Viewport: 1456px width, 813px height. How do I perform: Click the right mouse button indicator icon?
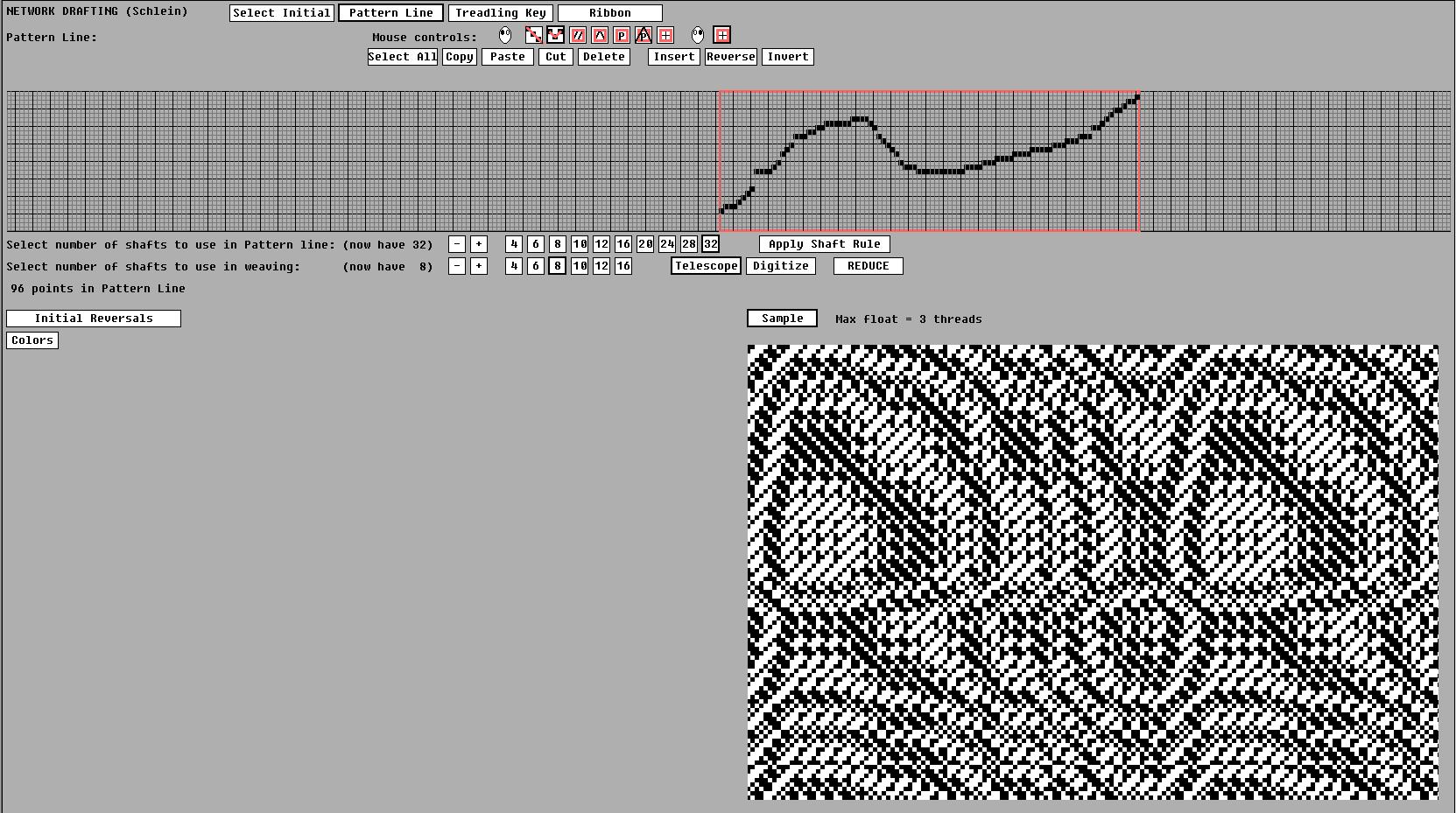(x=698, y=35)
